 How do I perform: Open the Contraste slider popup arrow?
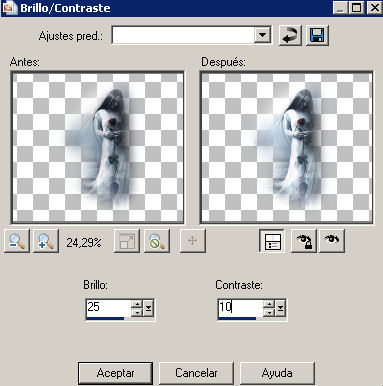click(x=281, y=308)
